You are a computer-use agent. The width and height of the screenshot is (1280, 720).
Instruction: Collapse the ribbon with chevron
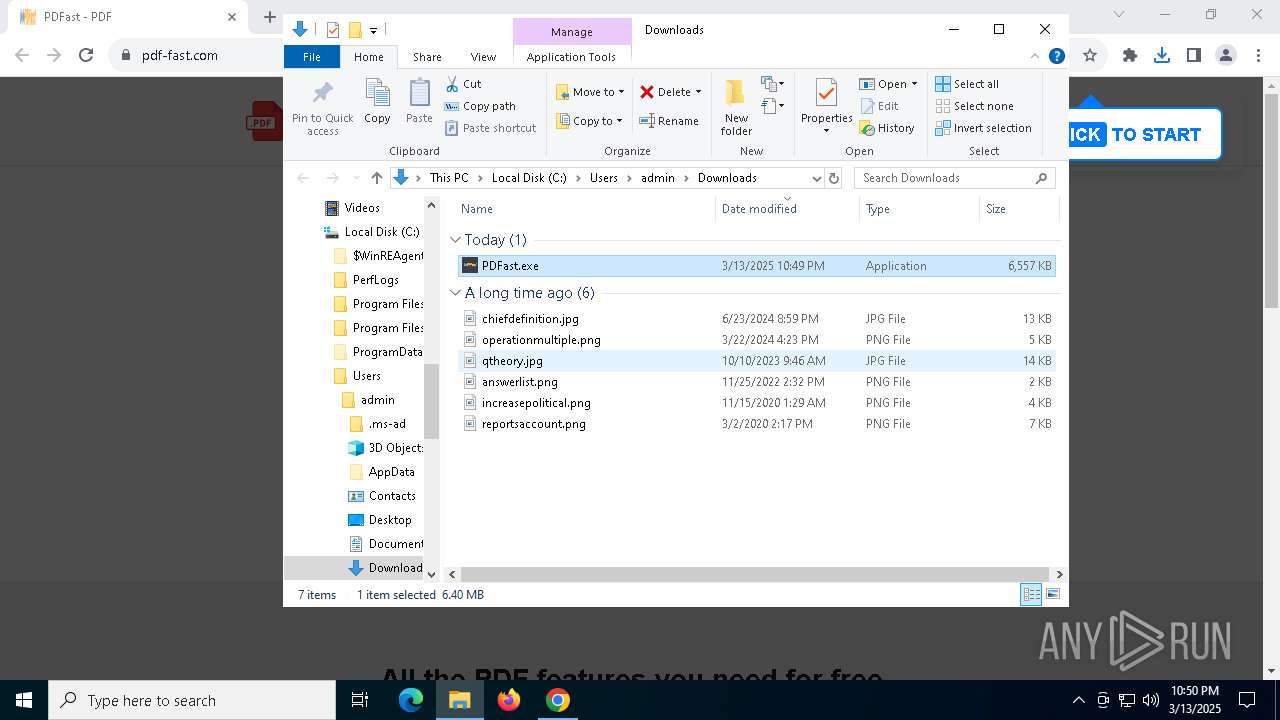point(1035,57)
